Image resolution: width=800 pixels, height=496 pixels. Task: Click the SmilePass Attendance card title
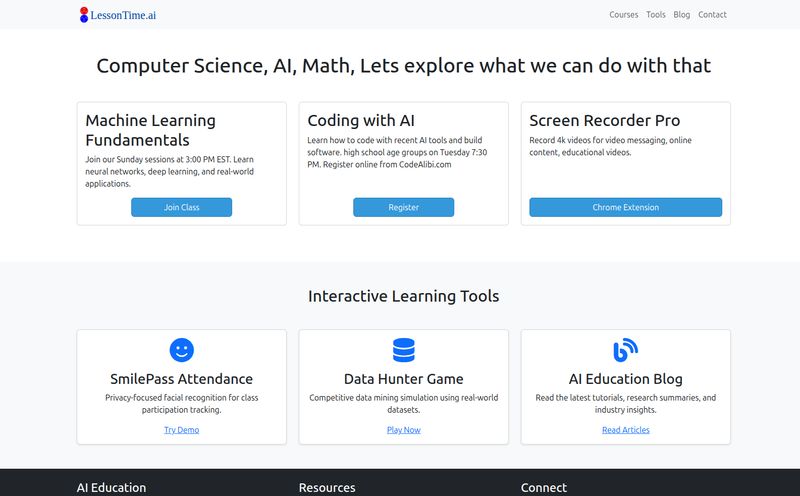tap(182, 379)
